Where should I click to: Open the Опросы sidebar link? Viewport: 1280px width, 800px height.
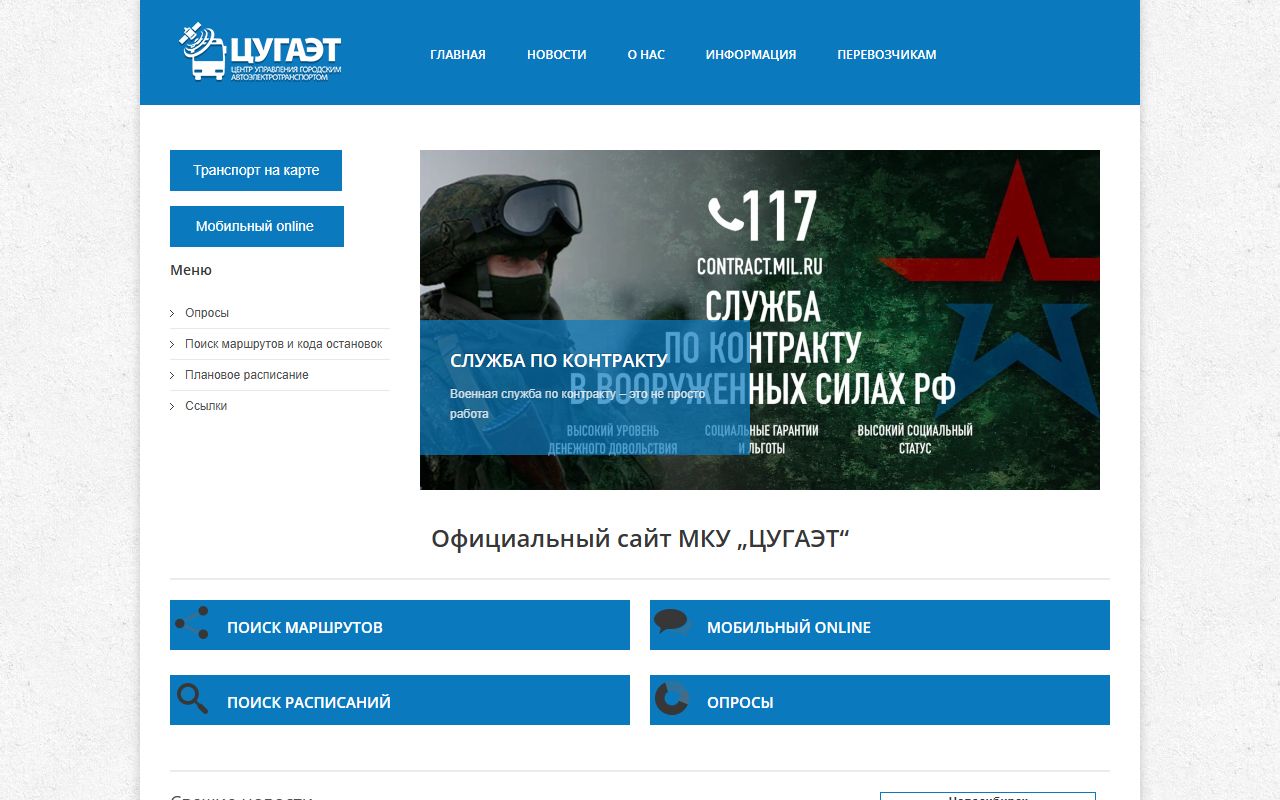pyautogui.click(x=207, y=313)
